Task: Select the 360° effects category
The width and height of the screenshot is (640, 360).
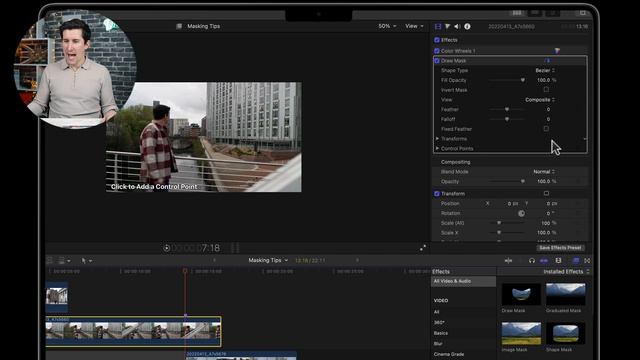Action: tap(439, 322)
